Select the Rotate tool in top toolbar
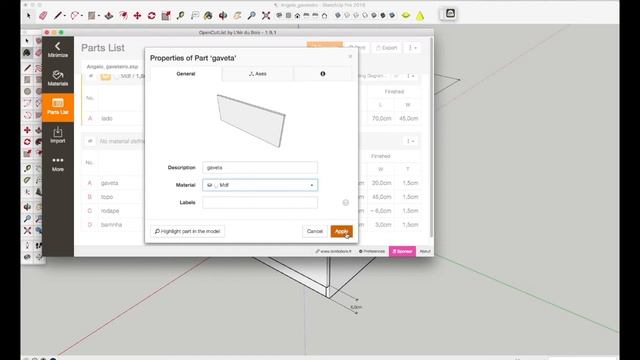This screenshot has width=640, height=360. click(x=151, y=16)
